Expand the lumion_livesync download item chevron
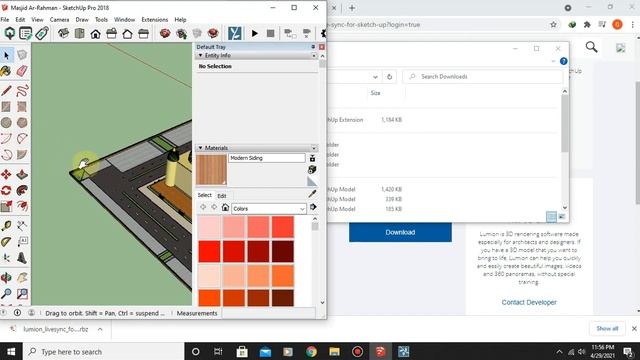This screenshot has width=640, height=360. pos(100,329)
